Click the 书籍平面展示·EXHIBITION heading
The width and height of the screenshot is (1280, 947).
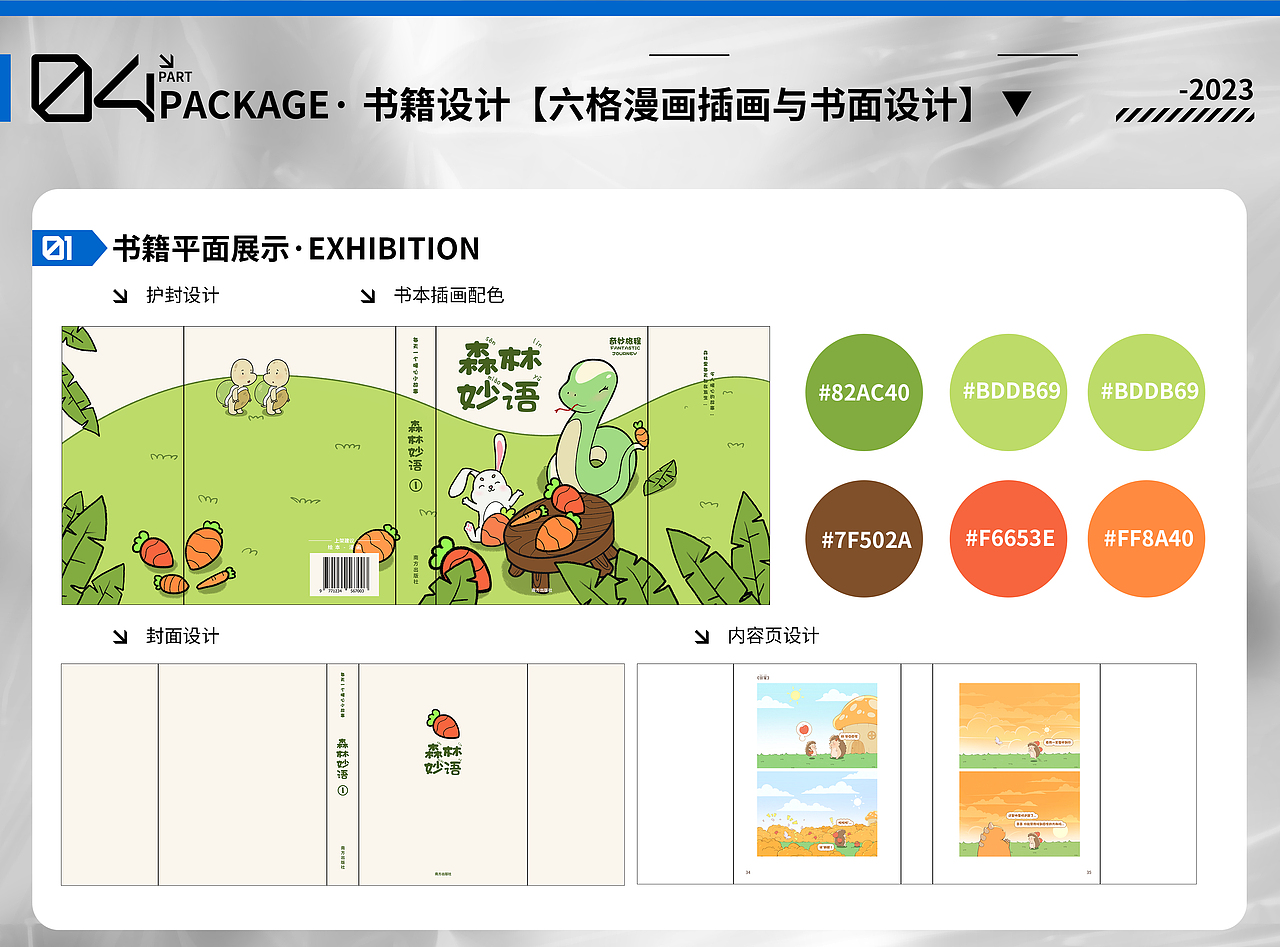tap(296, 248)
